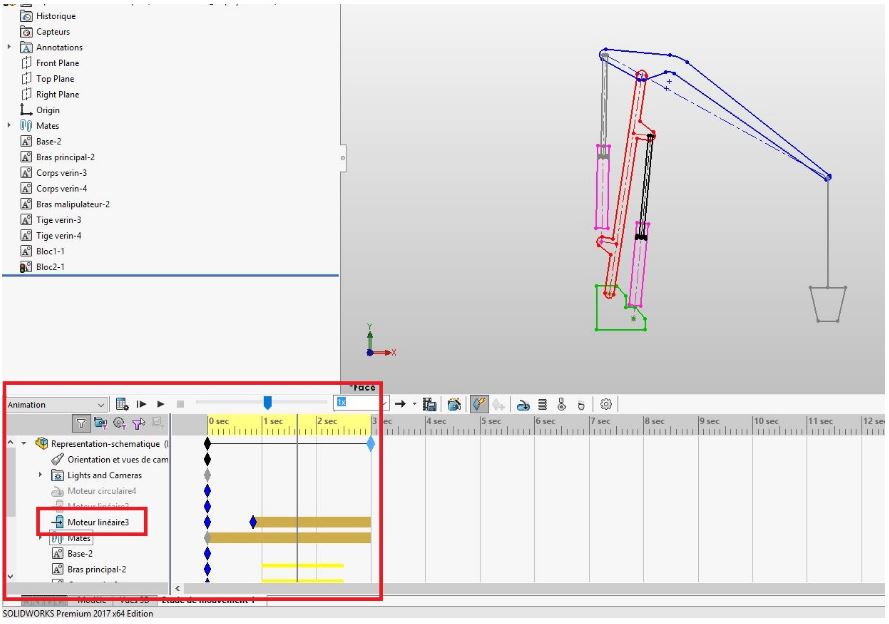Click the Spring icon in motion toolbar
The height and width of the screenshot is (624, 889).
pos(543,405)
